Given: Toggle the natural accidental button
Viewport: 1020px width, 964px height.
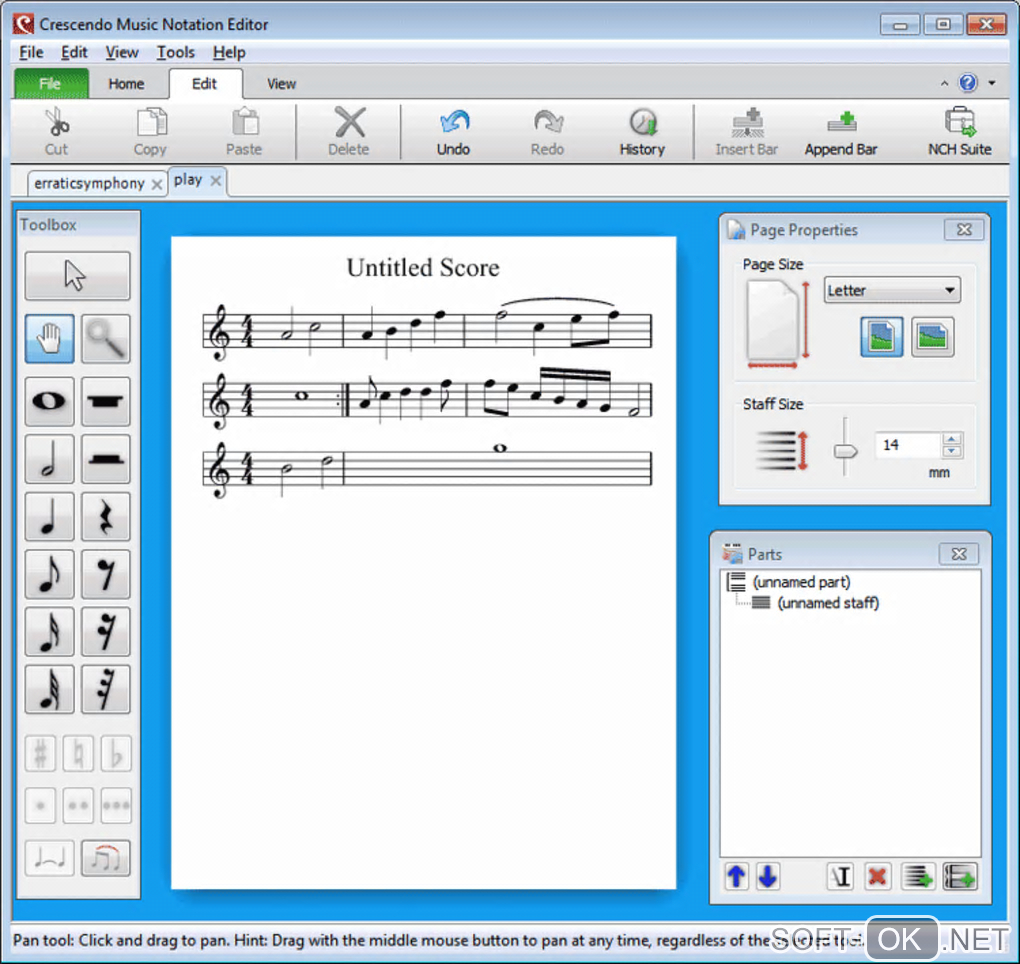Looking at the screenshot, I should coord(78,754).
